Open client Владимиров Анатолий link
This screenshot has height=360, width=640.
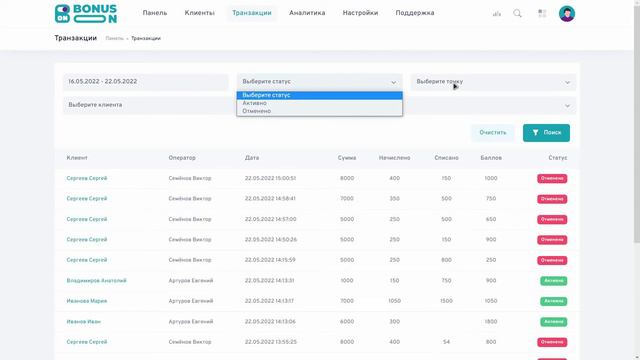click(97, 281)
